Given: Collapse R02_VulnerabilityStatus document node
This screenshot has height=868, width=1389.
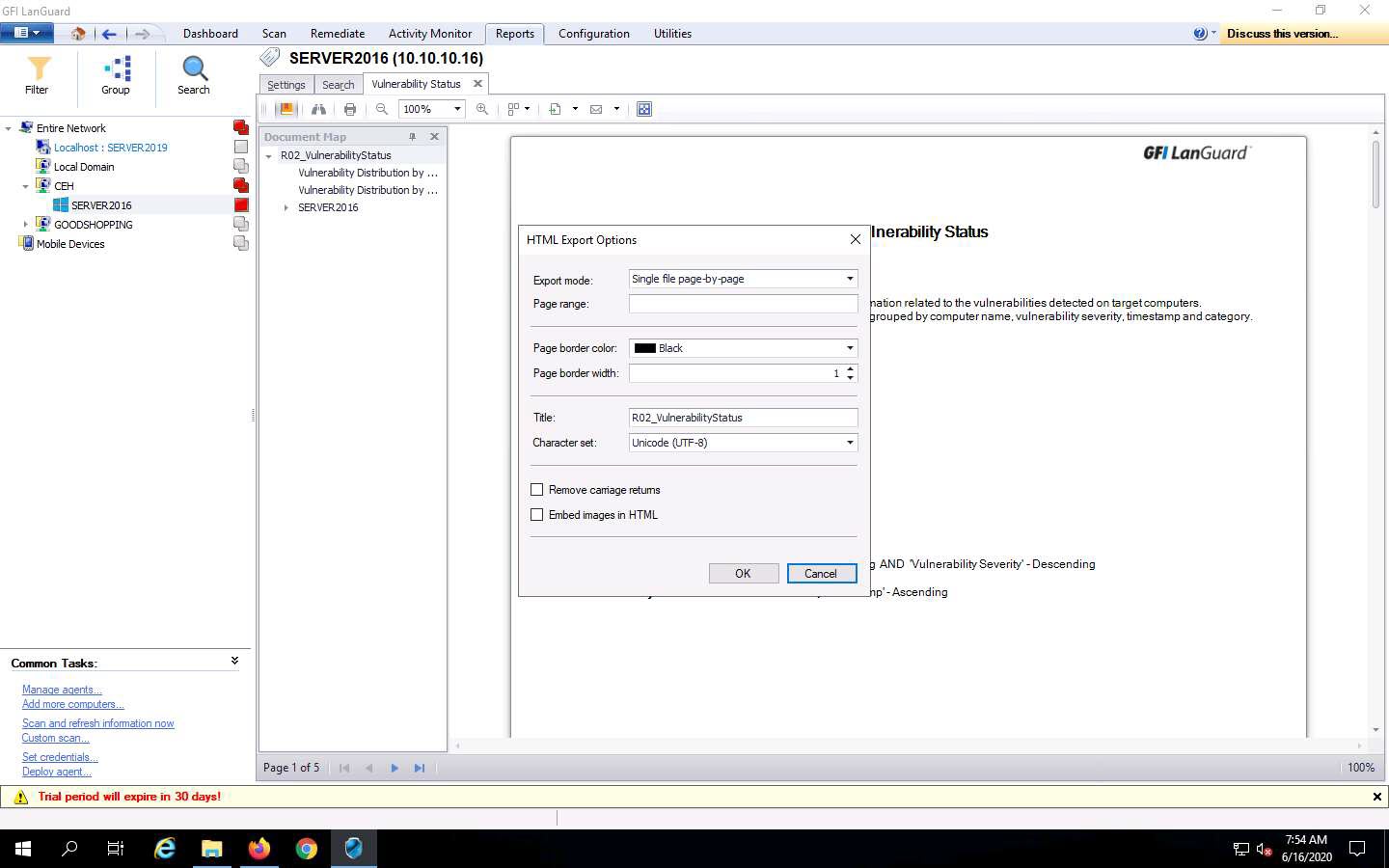Looking at the screenshot, I should coord(269,155).
